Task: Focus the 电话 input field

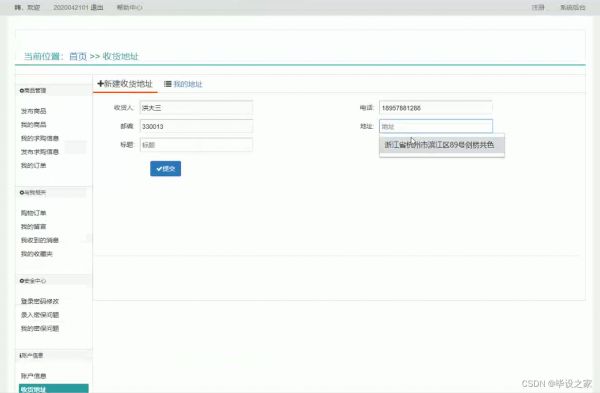Action: [436, 108]
